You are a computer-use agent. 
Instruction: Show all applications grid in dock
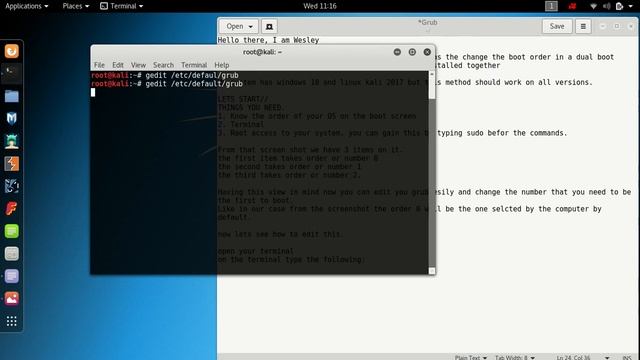pyautogui.click(x=11, y=321)
